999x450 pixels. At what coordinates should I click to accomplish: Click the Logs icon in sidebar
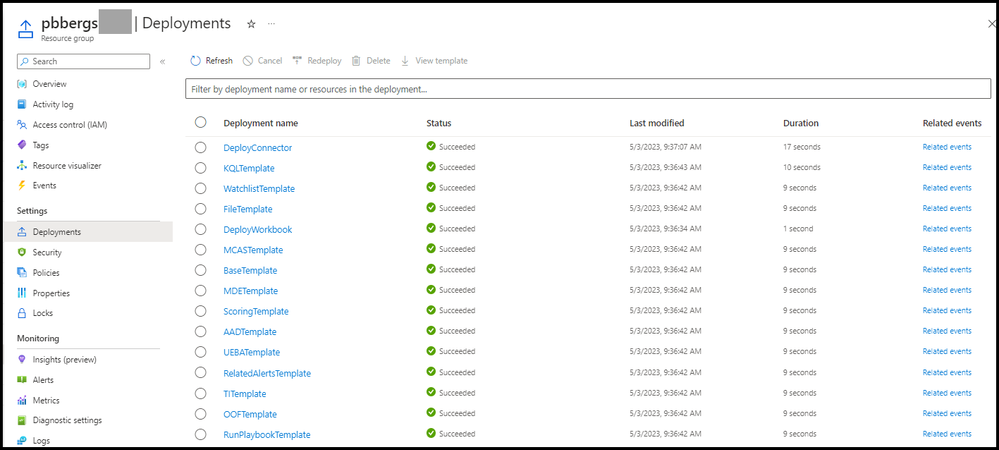[x=22, y=440]
